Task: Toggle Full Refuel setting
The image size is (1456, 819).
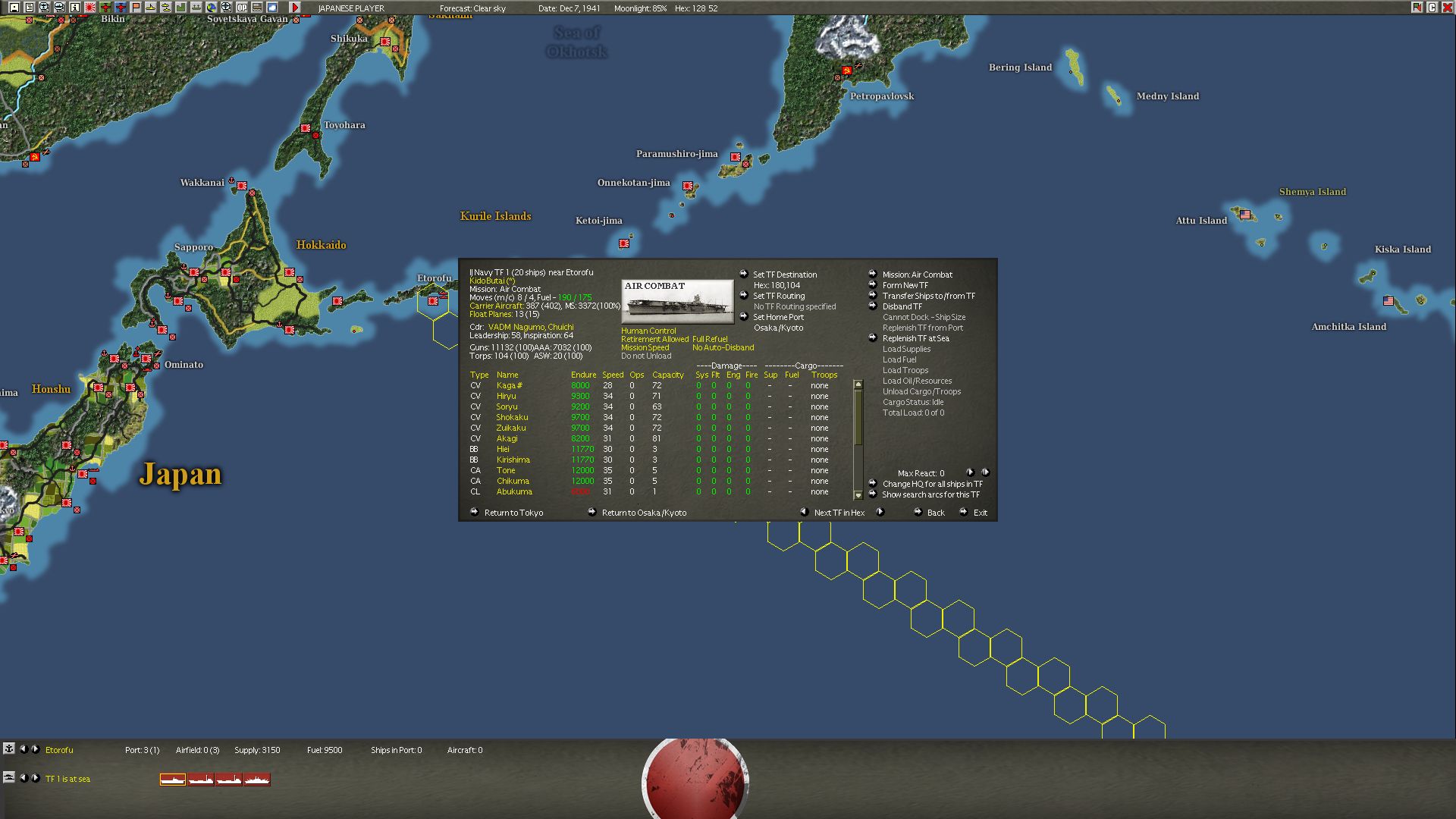Action: click(710, 339)
